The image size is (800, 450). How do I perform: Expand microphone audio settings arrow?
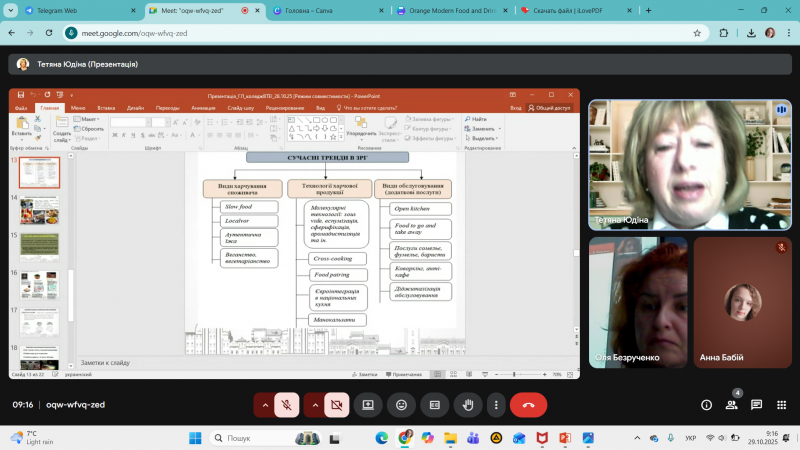pyautogui.click(x=263, y=405)
